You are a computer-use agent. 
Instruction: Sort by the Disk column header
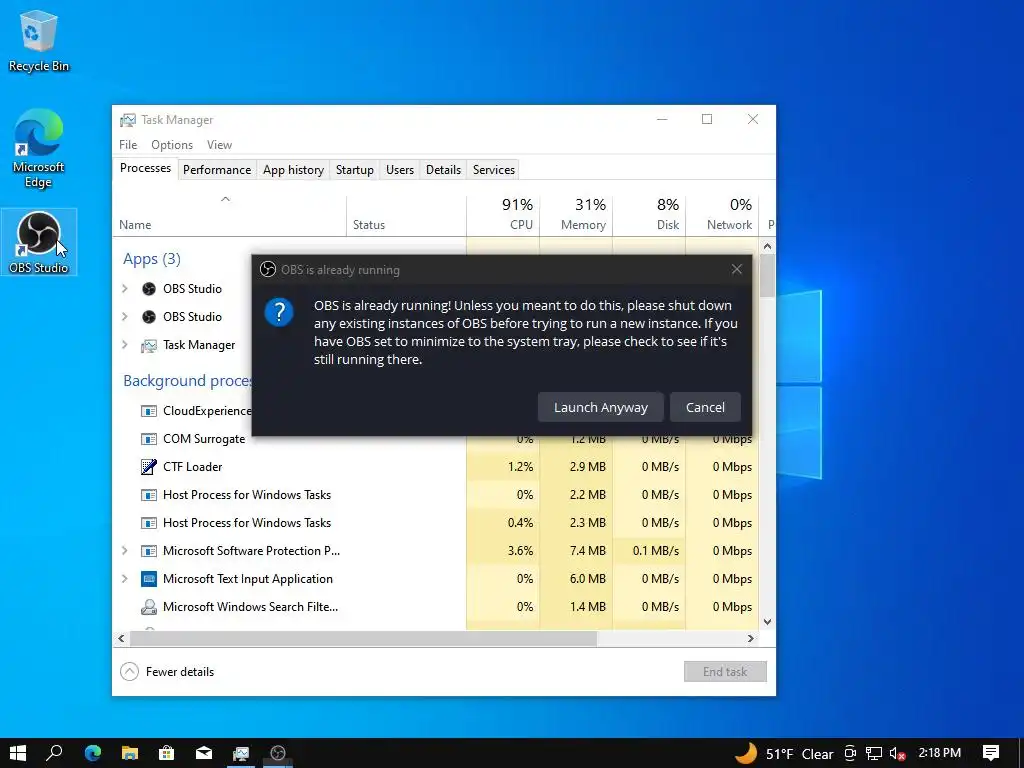pyautogui.click(x=650, y=215)
